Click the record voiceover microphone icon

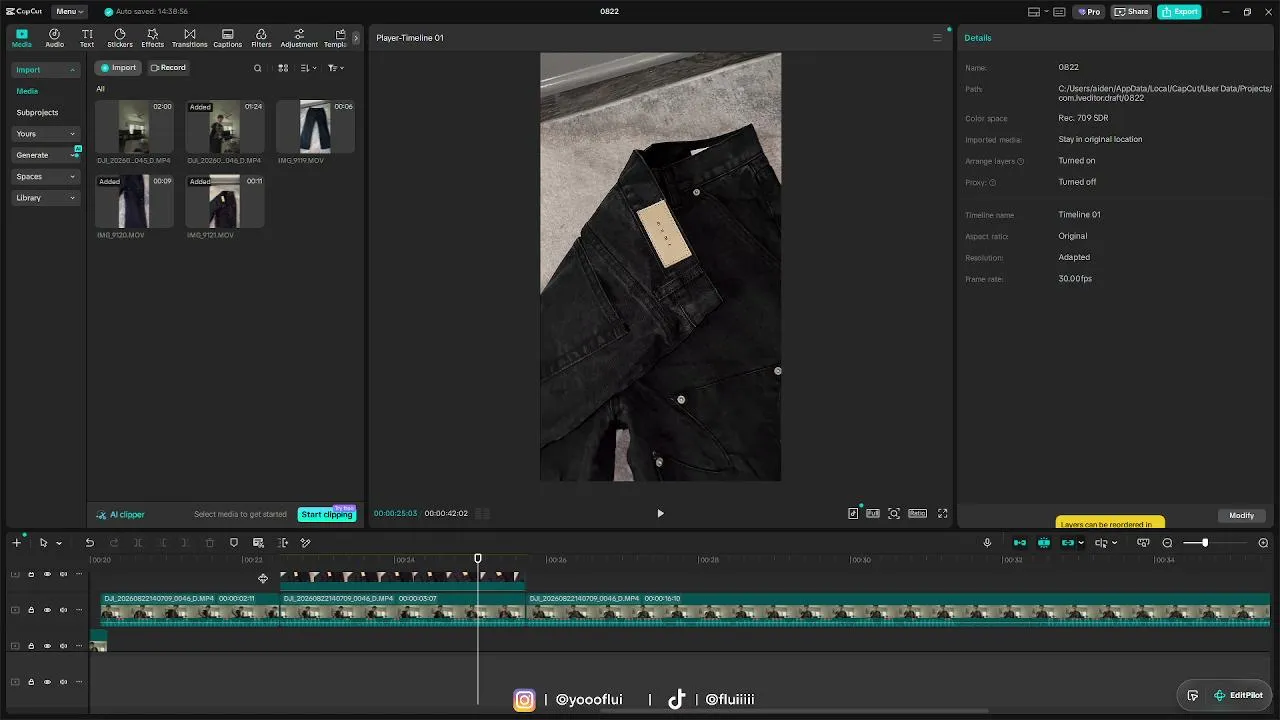987,543
